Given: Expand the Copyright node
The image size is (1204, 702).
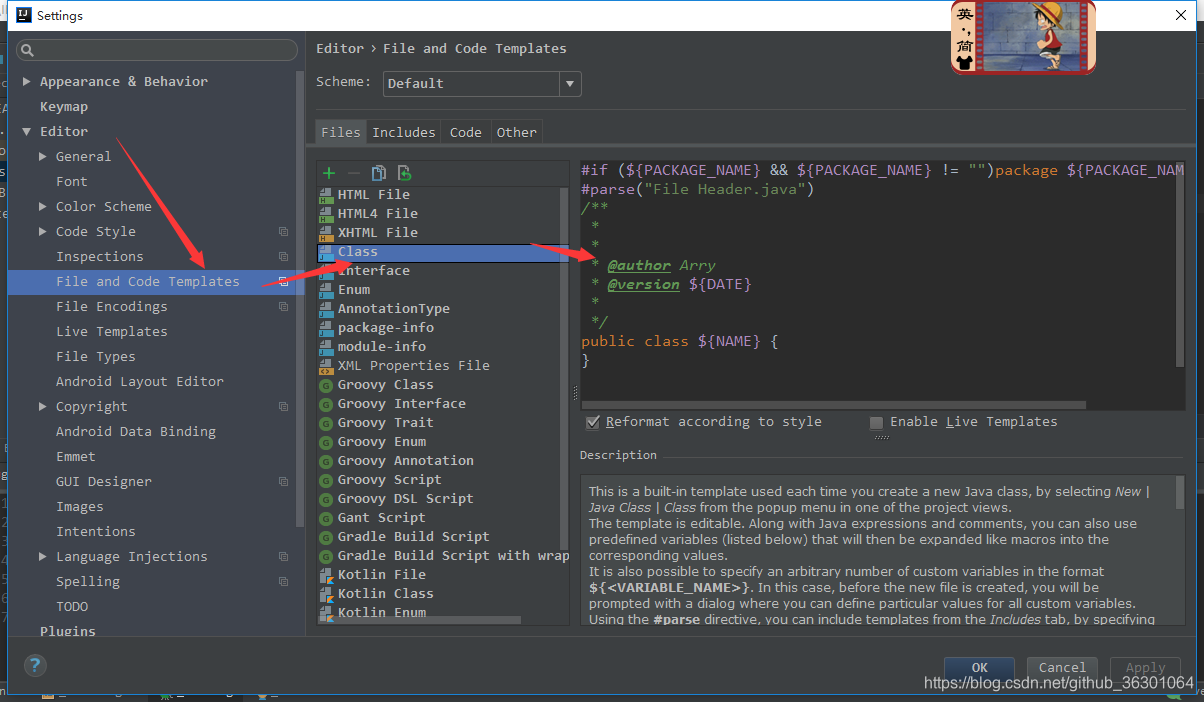Looking at the screenshot, I should [43, 407].
